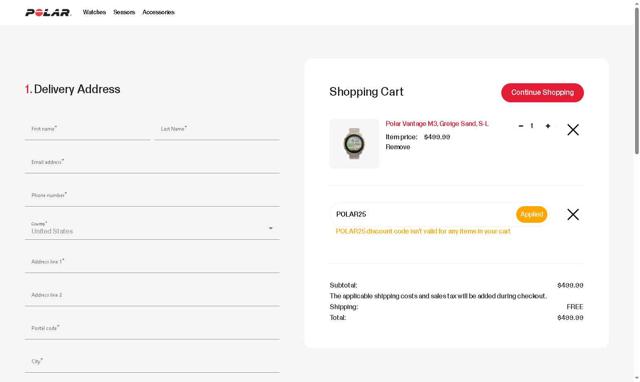Viewport: 640px width, 382px height.
Task: Click the Subtotal label
Action: click(343, 285)
